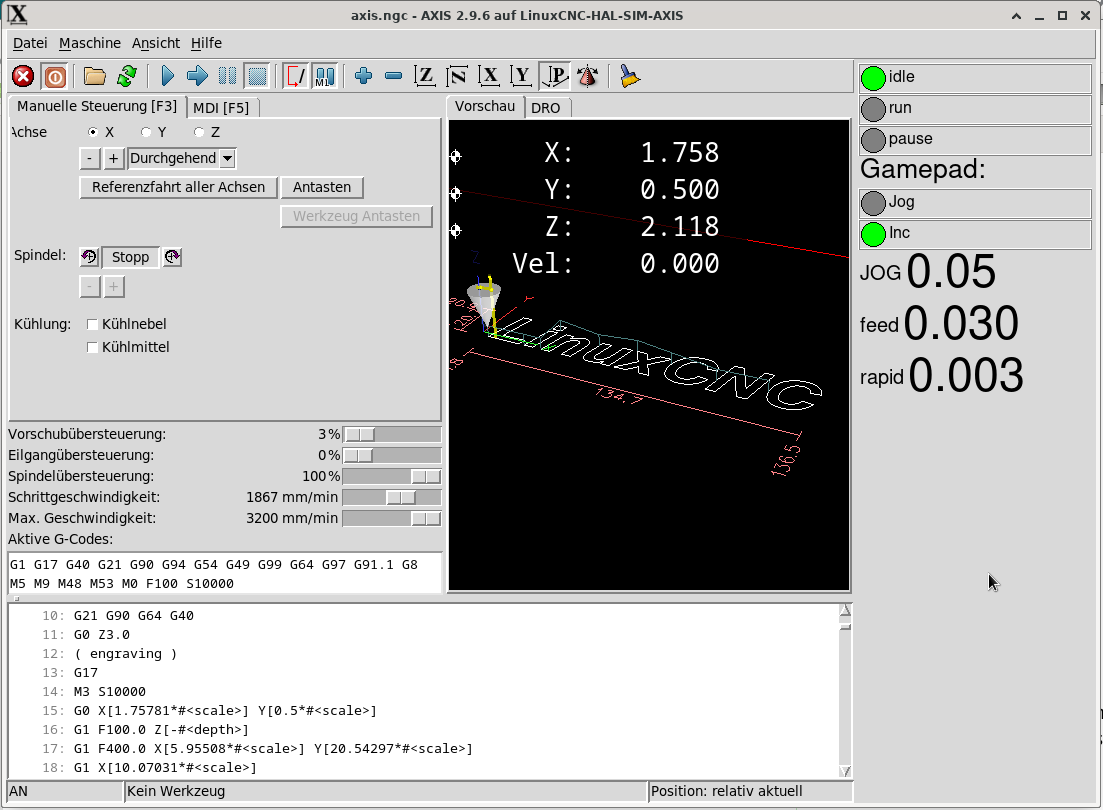Viewport: 1103px width, 810px height.
Task: Click G-code line 15 in program listing
Action: coord(225,711)
